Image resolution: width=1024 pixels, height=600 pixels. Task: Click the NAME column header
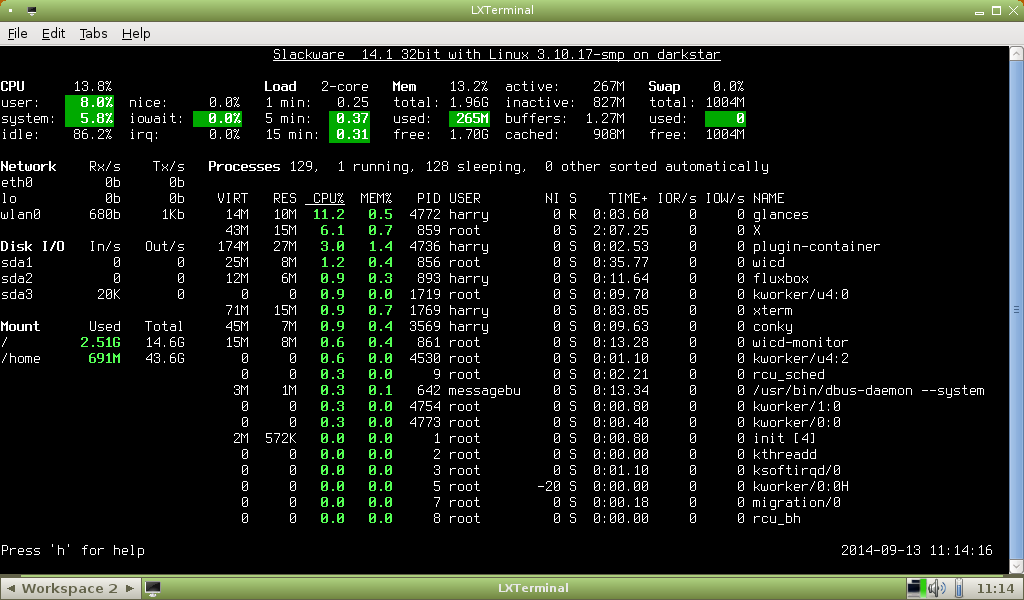(769, 198)
